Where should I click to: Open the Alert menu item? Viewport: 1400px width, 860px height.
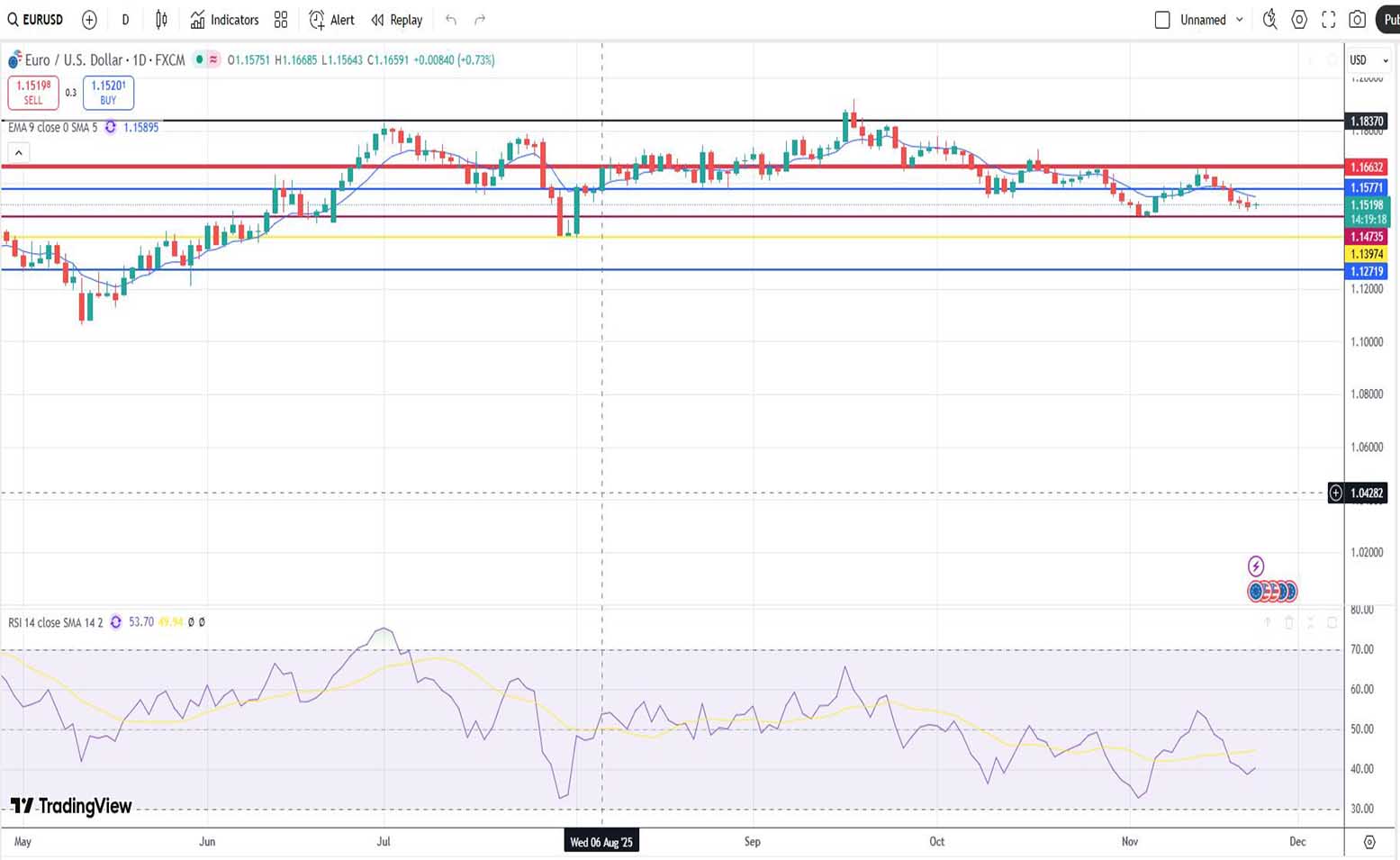[x=331, y=20]
